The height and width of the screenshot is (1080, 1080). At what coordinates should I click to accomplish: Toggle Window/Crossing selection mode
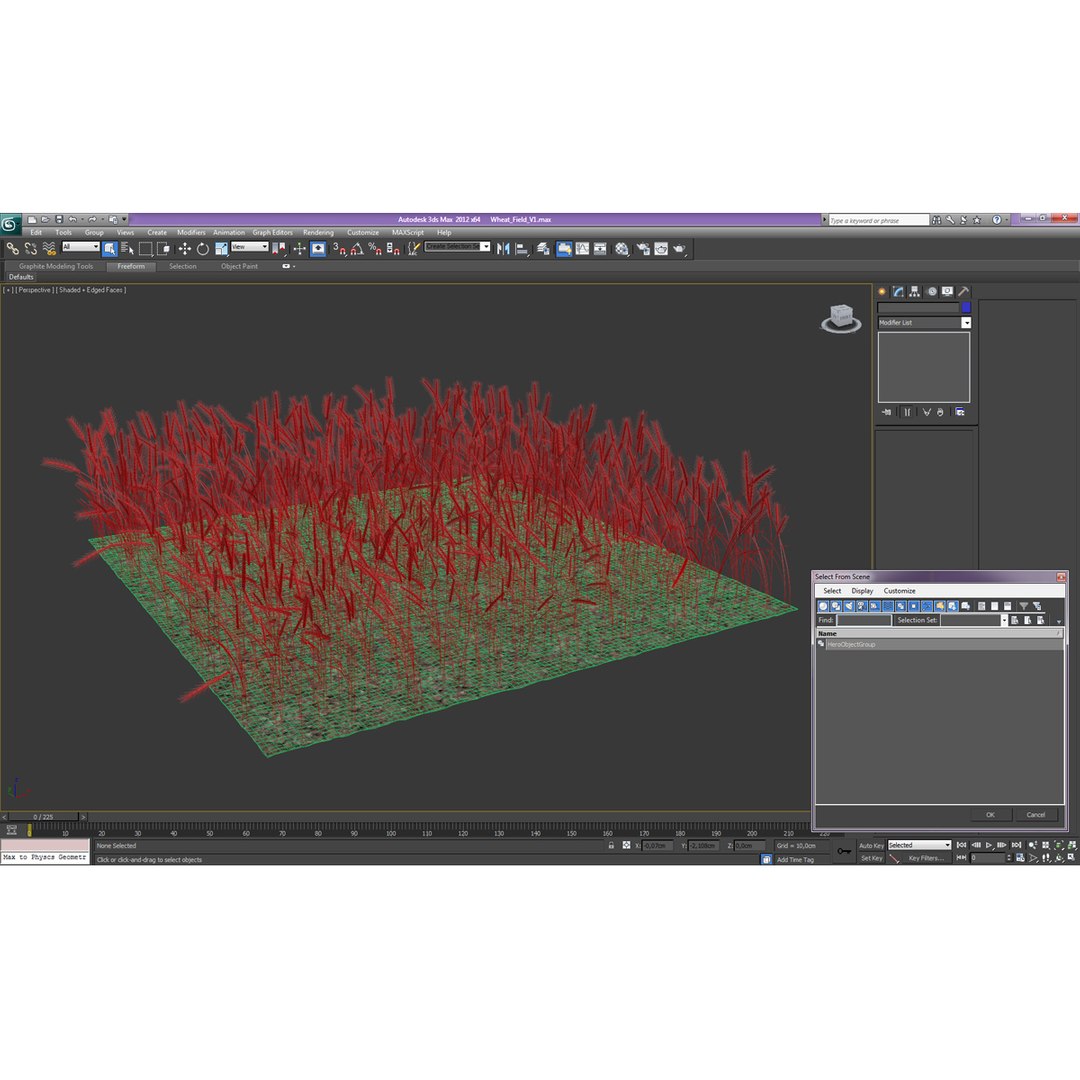click(x=163, y=249)
